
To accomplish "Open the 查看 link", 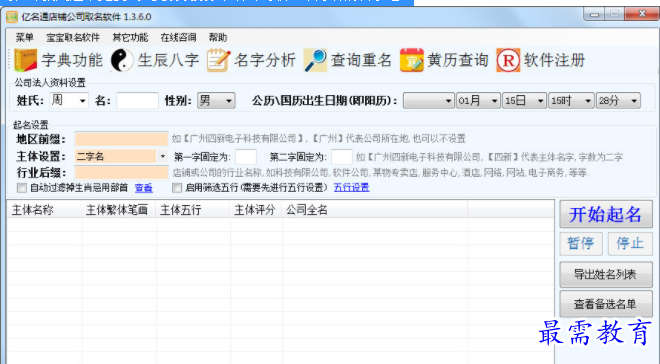I will (x=144, y=188).
